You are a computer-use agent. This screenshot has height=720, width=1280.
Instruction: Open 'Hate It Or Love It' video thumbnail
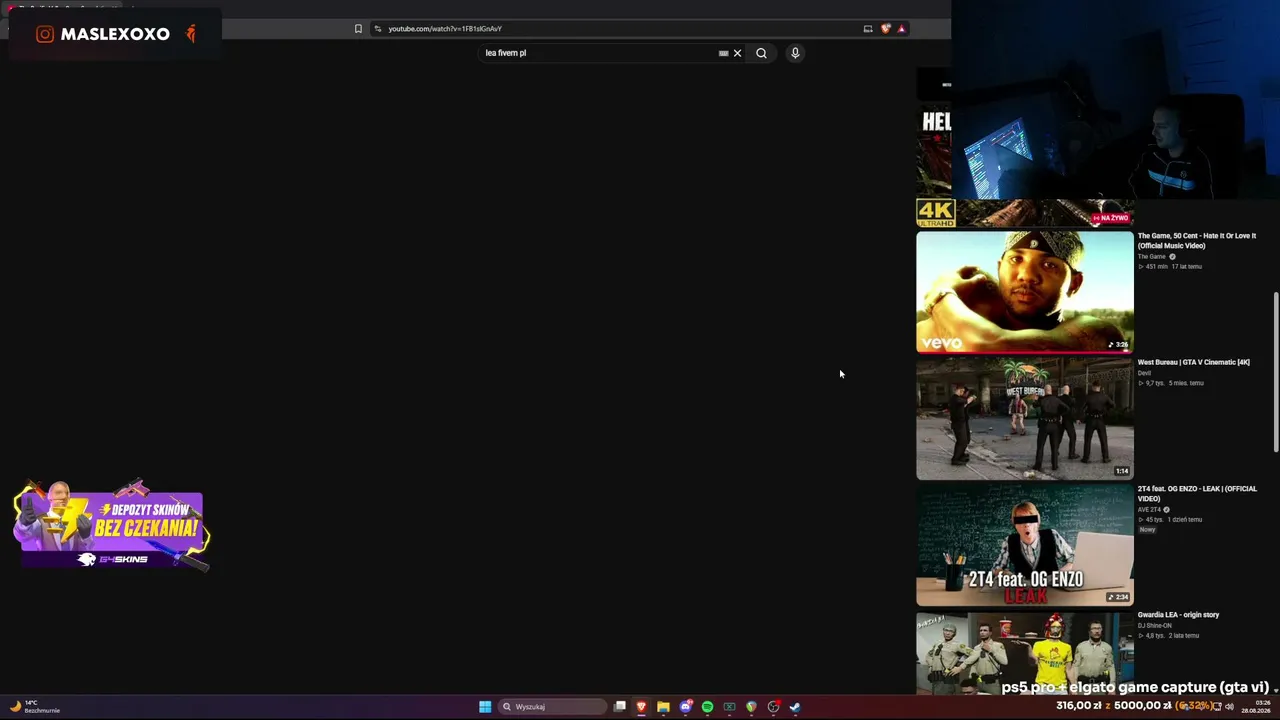(x=1025, y=292)
